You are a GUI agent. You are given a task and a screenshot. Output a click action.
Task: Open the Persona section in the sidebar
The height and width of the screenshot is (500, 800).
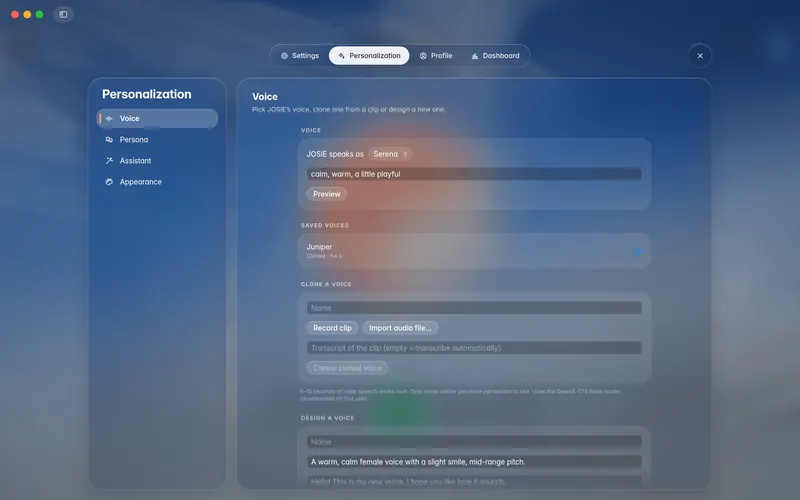(157, 139)
